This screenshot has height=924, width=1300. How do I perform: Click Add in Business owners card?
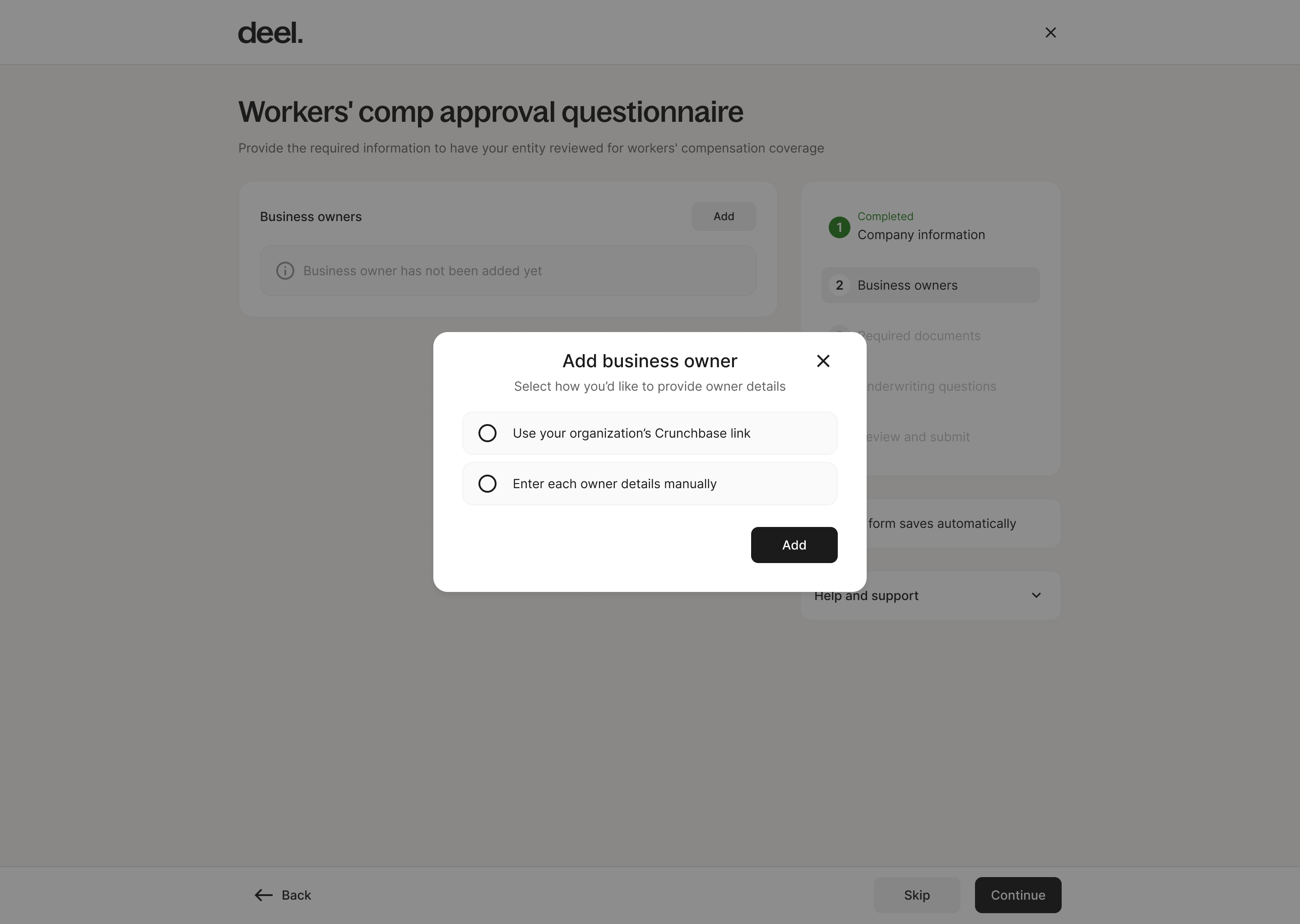(724, 216)
